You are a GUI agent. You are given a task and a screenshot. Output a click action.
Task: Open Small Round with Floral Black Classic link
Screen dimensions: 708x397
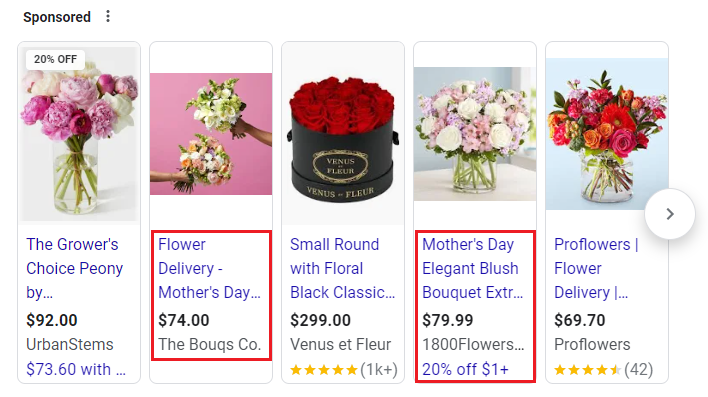click(342, 268)
